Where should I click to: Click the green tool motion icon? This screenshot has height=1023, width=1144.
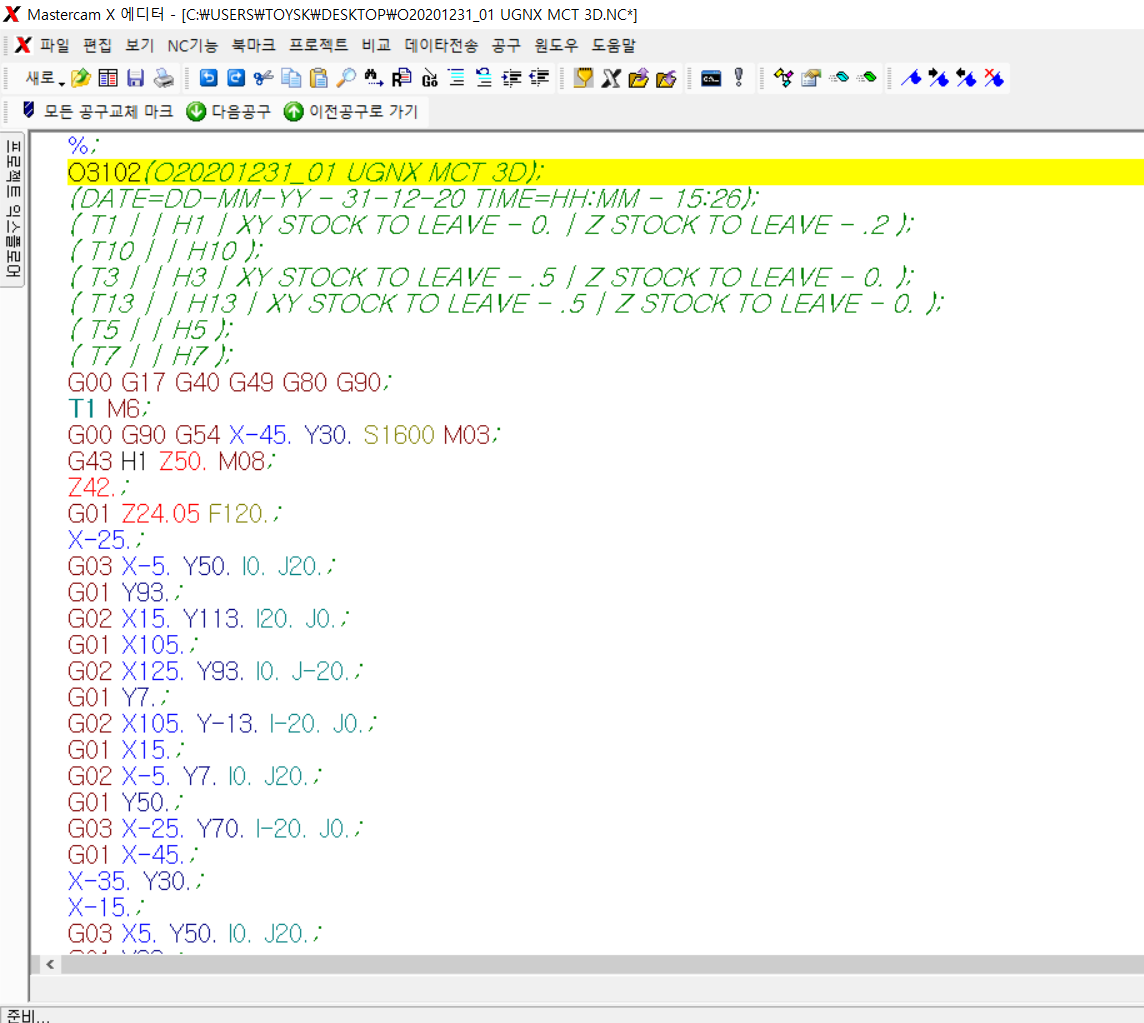tap(867, 77)
